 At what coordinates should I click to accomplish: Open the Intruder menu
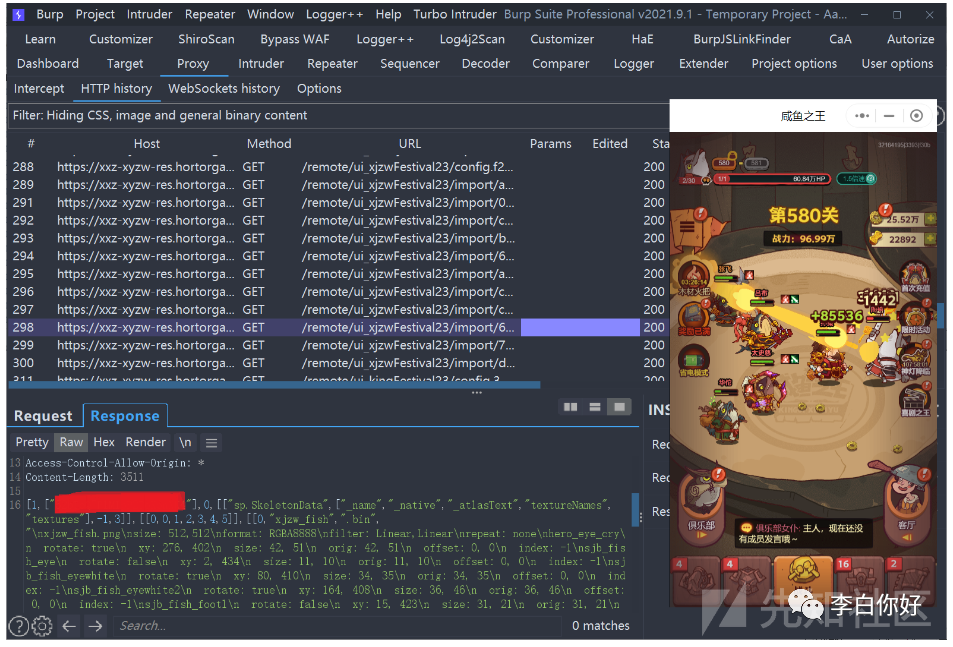pyautogui.click(x=149, y=14)
